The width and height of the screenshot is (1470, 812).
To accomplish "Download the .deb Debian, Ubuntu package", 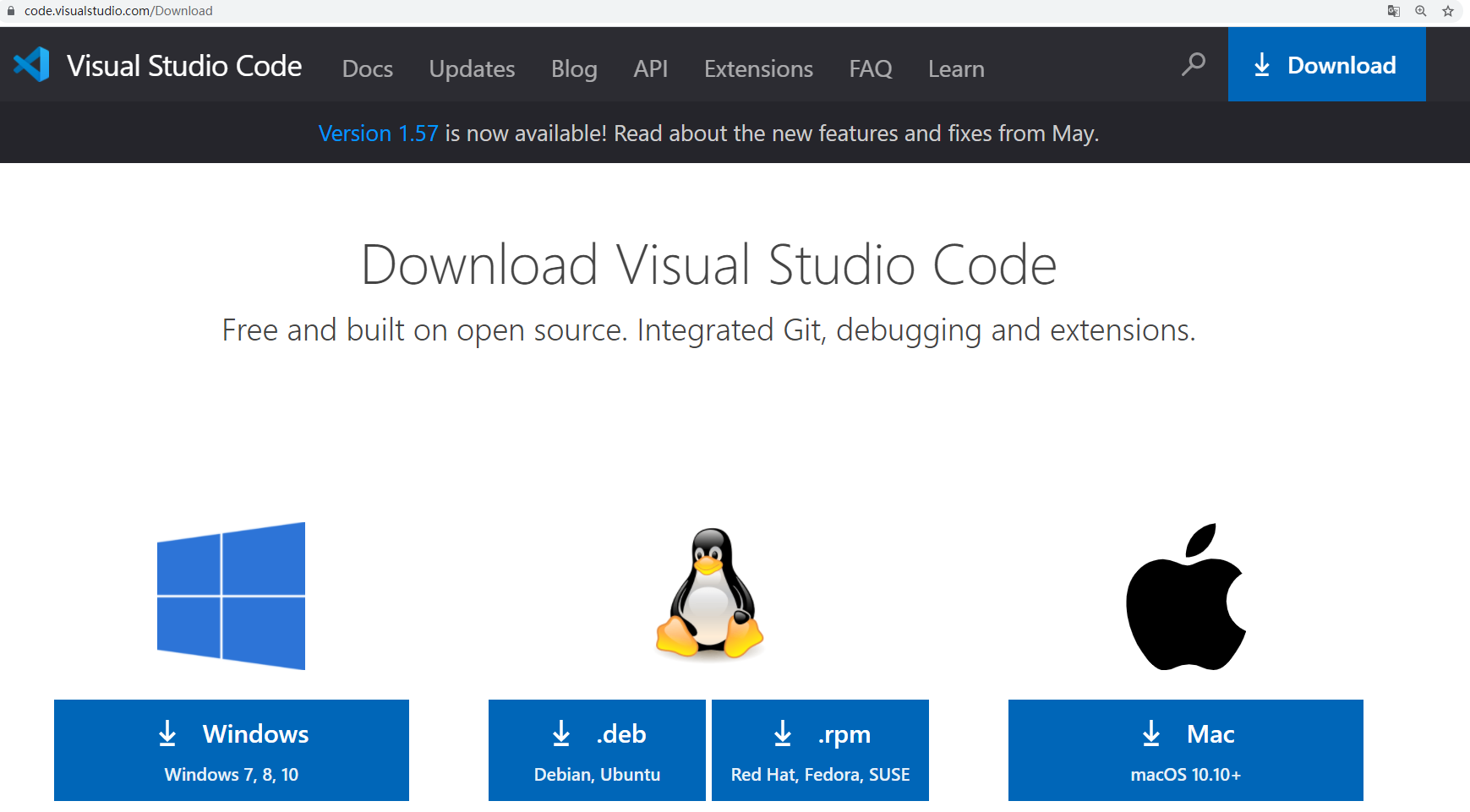I will pos(597,750).
